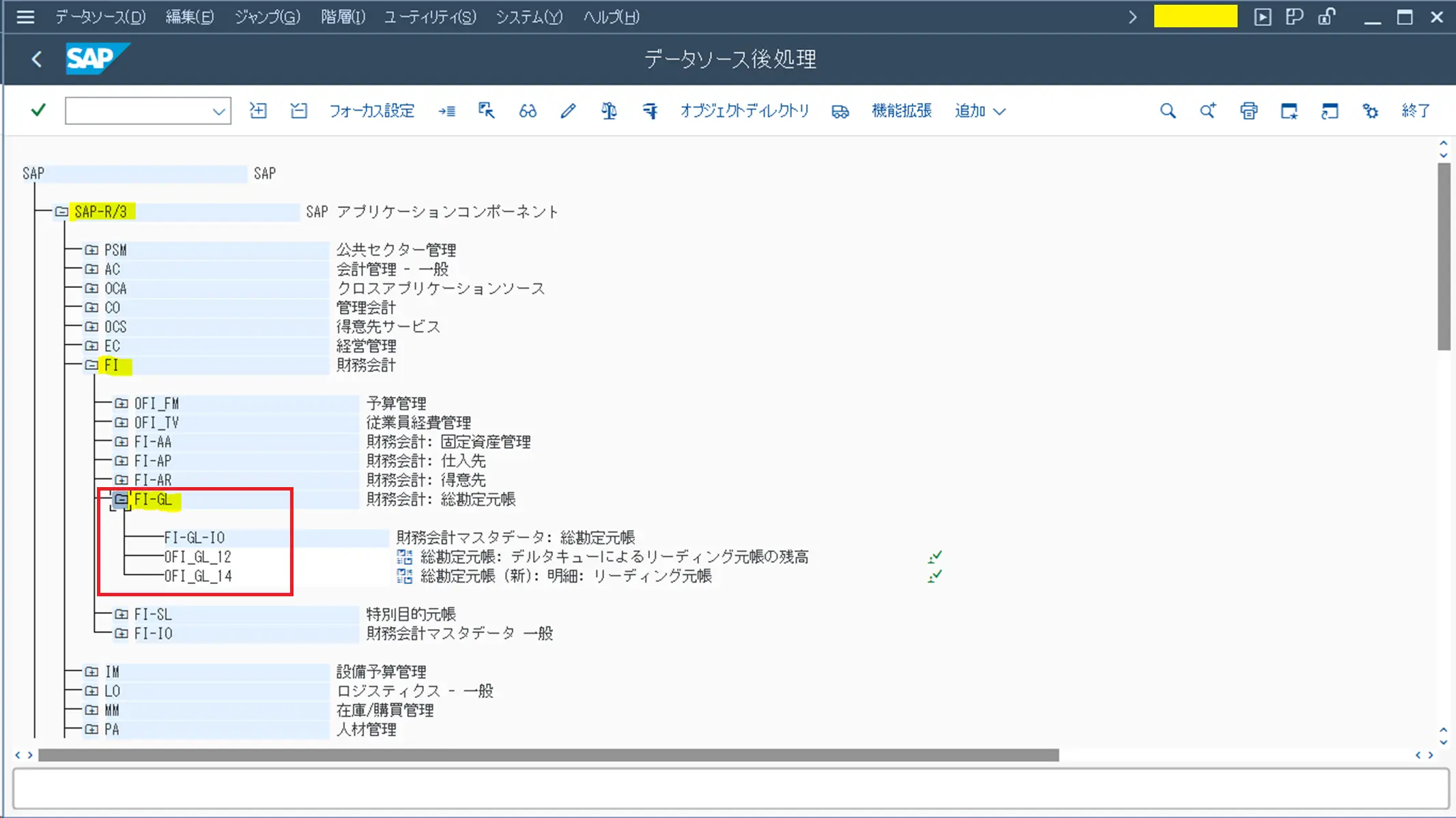Expand the PSM folder node

click(x=91, y=250)
